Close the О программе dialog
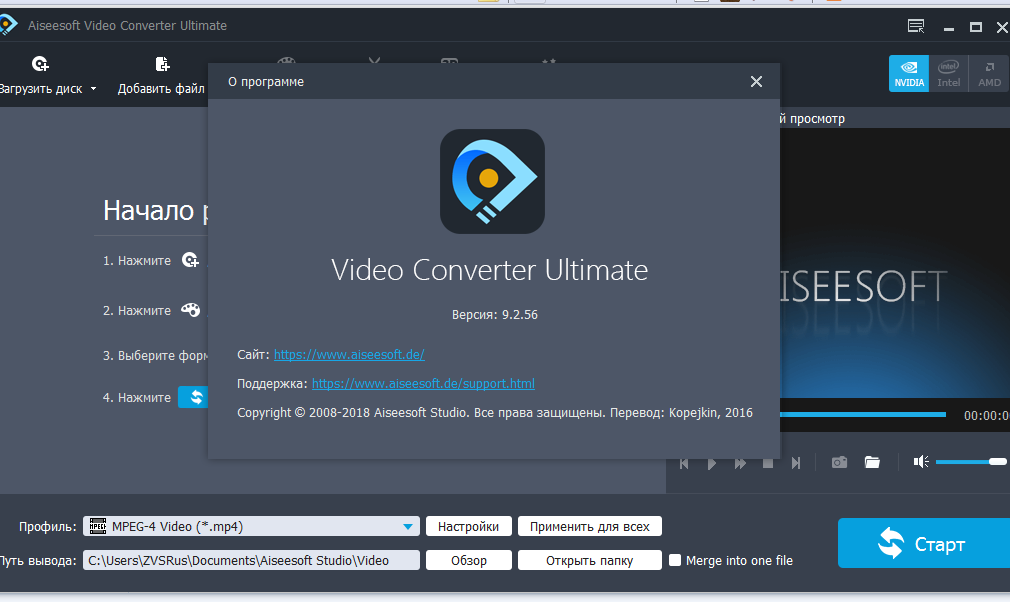The image size is (1010, 602). point(756,82)
